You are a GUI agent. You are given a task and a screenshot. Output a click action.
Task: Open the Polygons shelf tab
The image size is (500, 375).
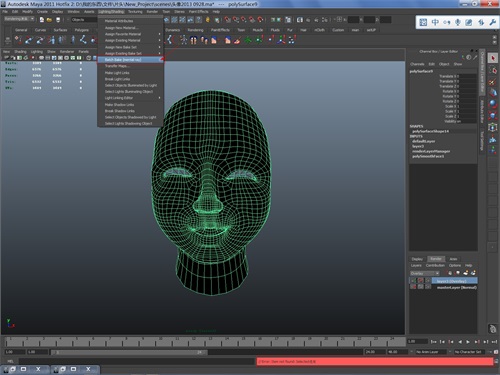[82, 30]
